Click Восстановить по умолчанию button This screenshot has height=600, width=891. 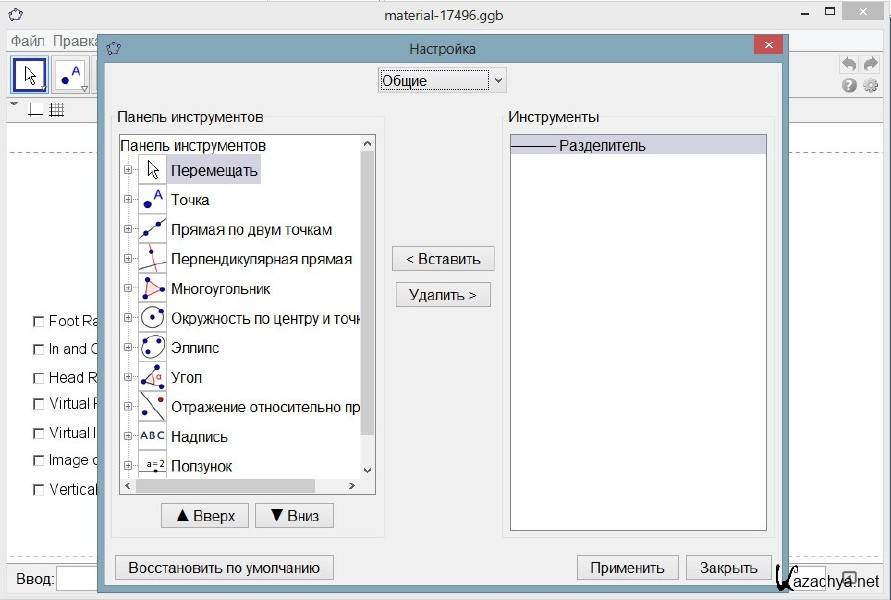tap(224, 567)
